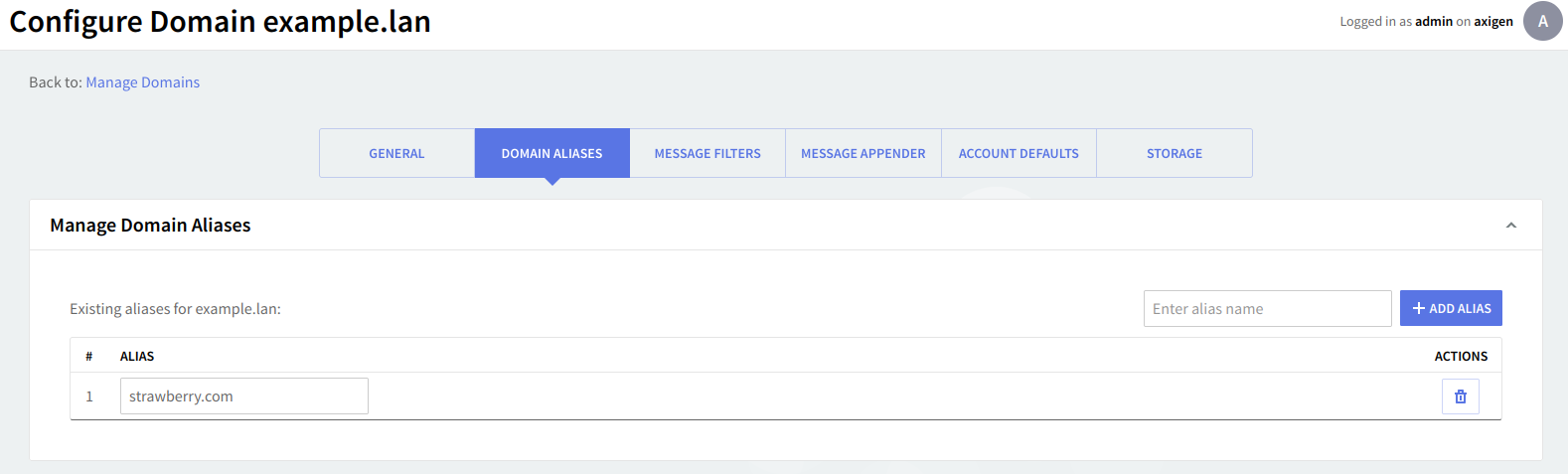Click the admin username in header

point(1433,21)
